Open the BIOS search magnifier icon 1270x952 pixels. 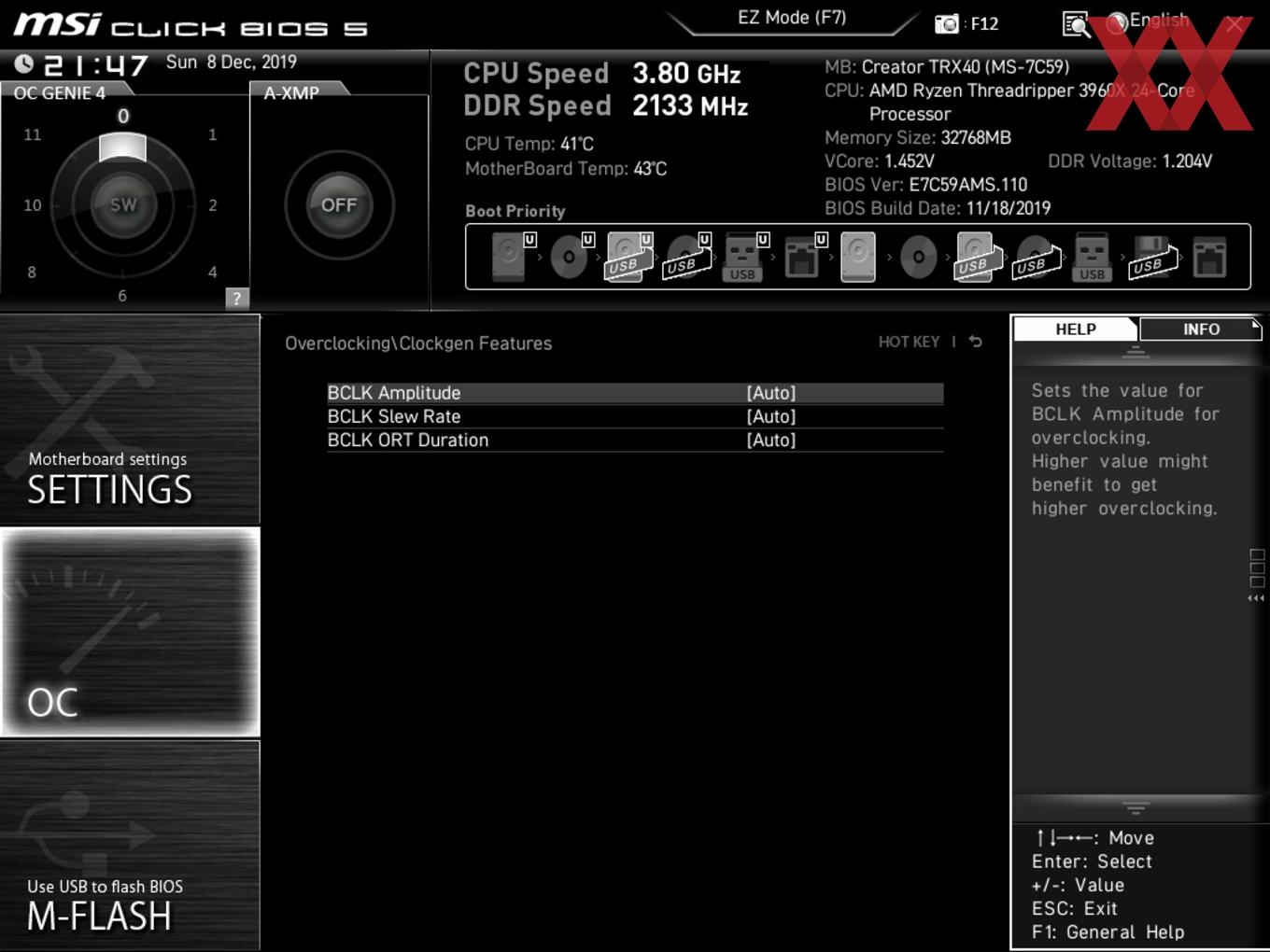tap(1077, 24)
